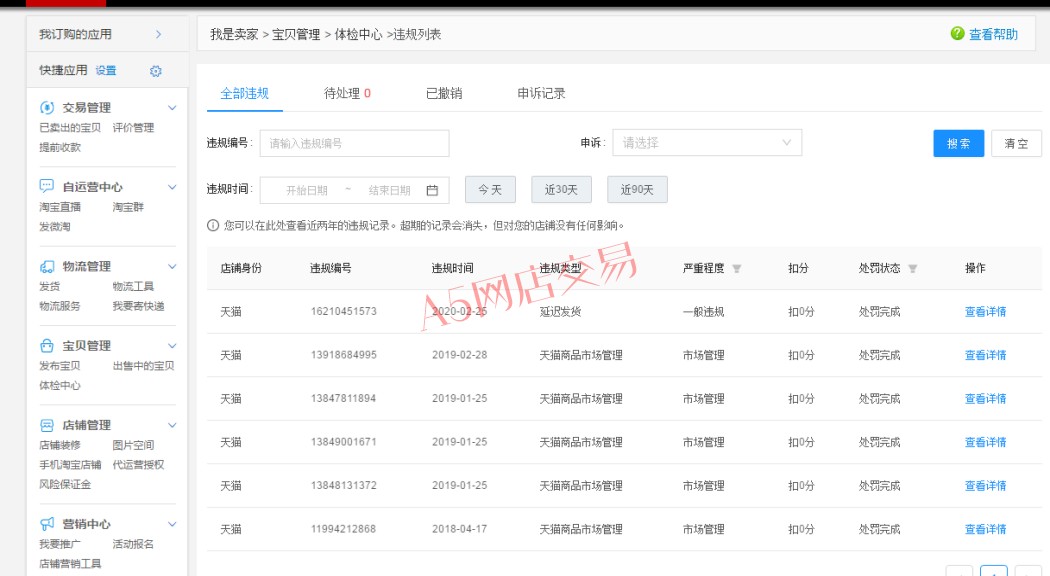Expand 我订购的应用 arrow
This screenshot has height=576, width=1050.
click(x=159, y=34)
